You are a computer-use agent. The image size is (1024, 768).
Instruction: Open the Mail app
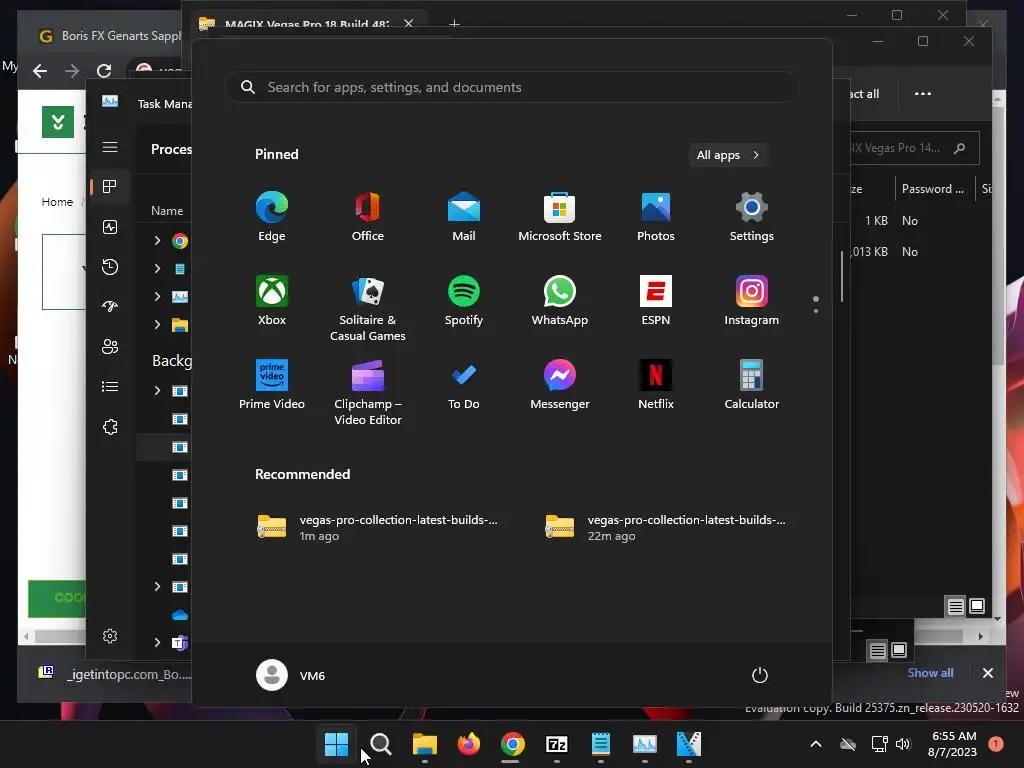pos(464,216)
